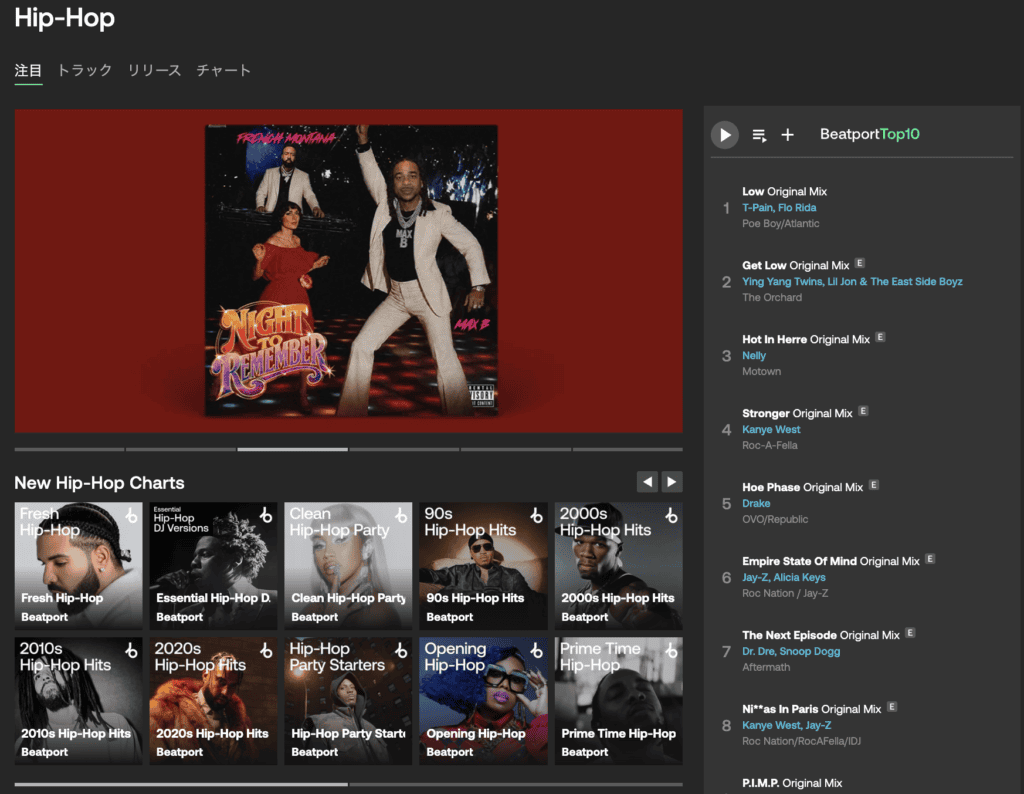Open artist link Kanye West, Jay-Z
Screen dimensions: 1024x794
click(786, 725)
